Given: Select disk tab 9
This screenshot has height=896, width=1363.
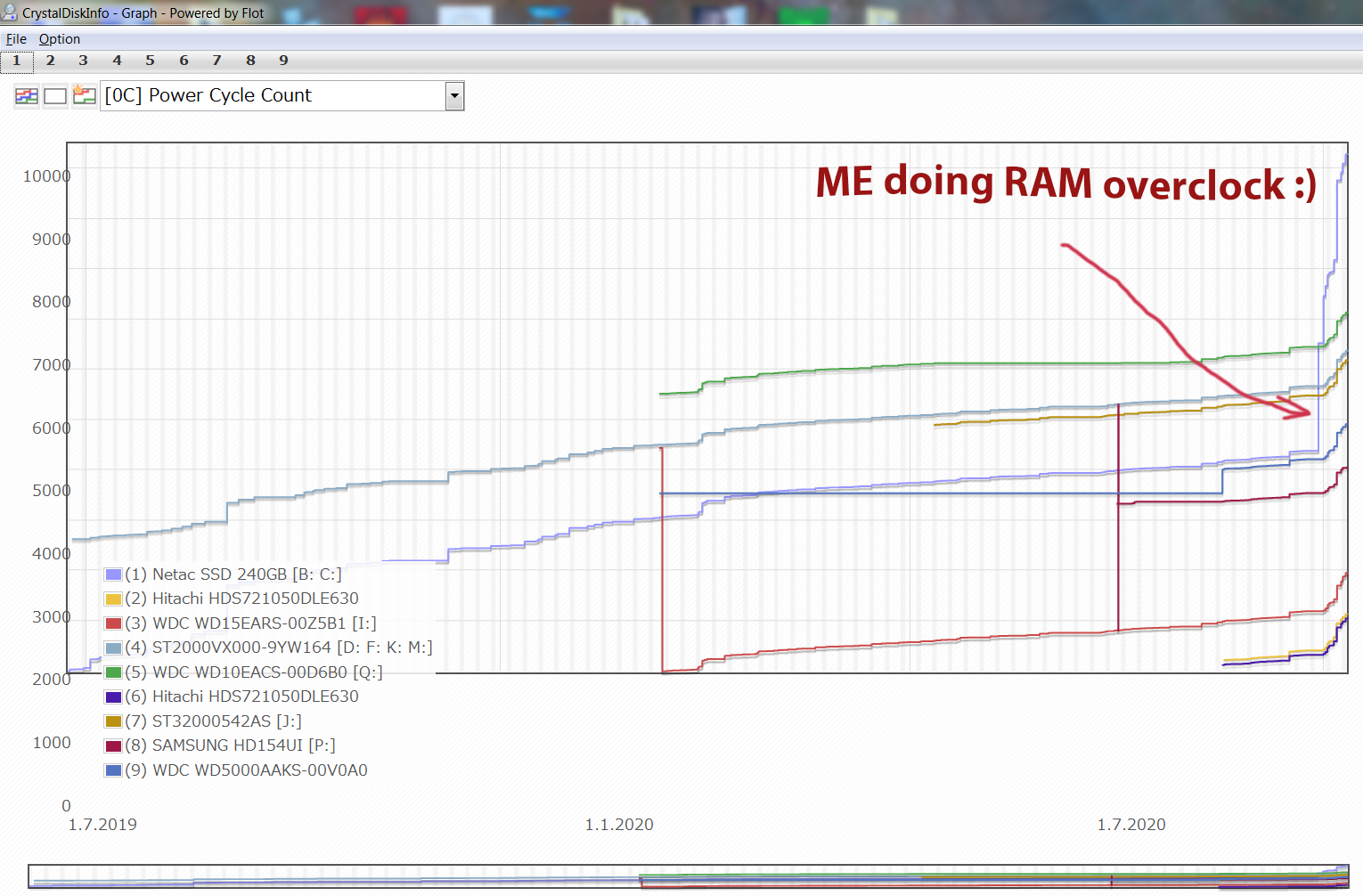Looking at the screenshot, I should point(284,61).
